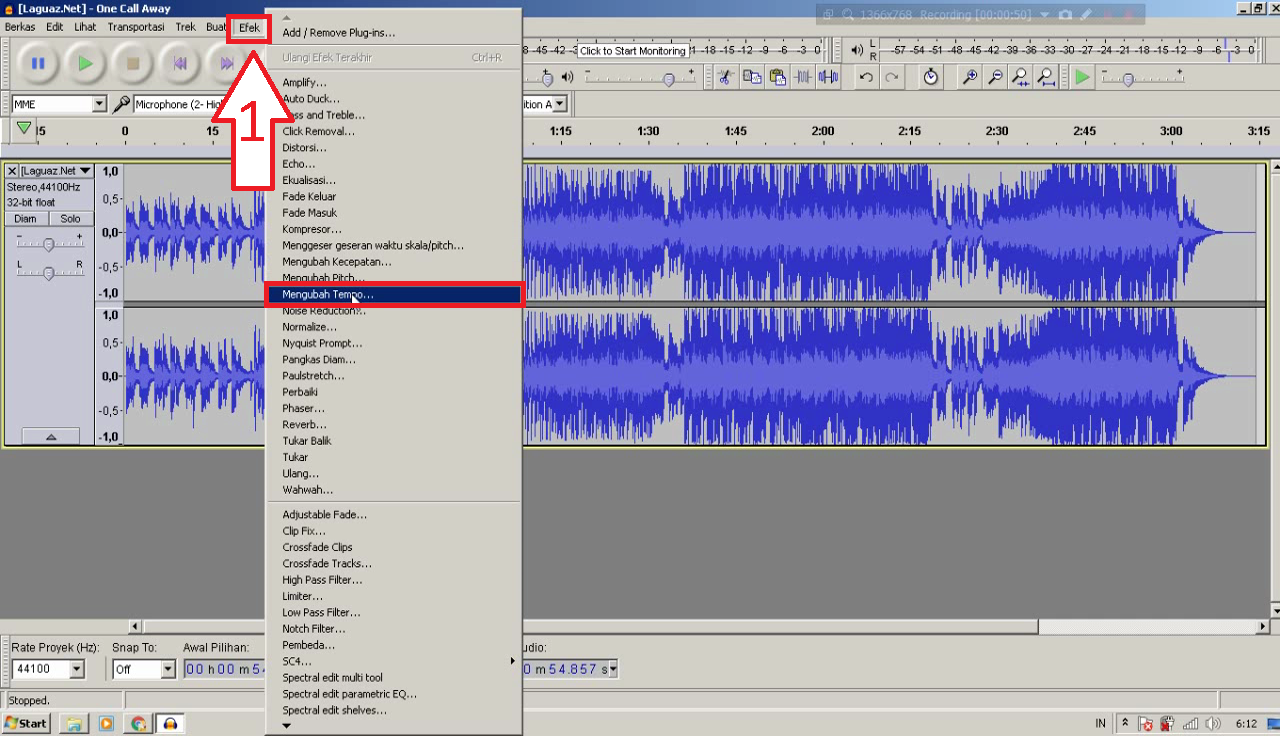Image resolution: width=1280 pixels, height=736 pixels.
Task: Toggle Solo on the Laguaz.Net track
Action: tap(70, 219)
